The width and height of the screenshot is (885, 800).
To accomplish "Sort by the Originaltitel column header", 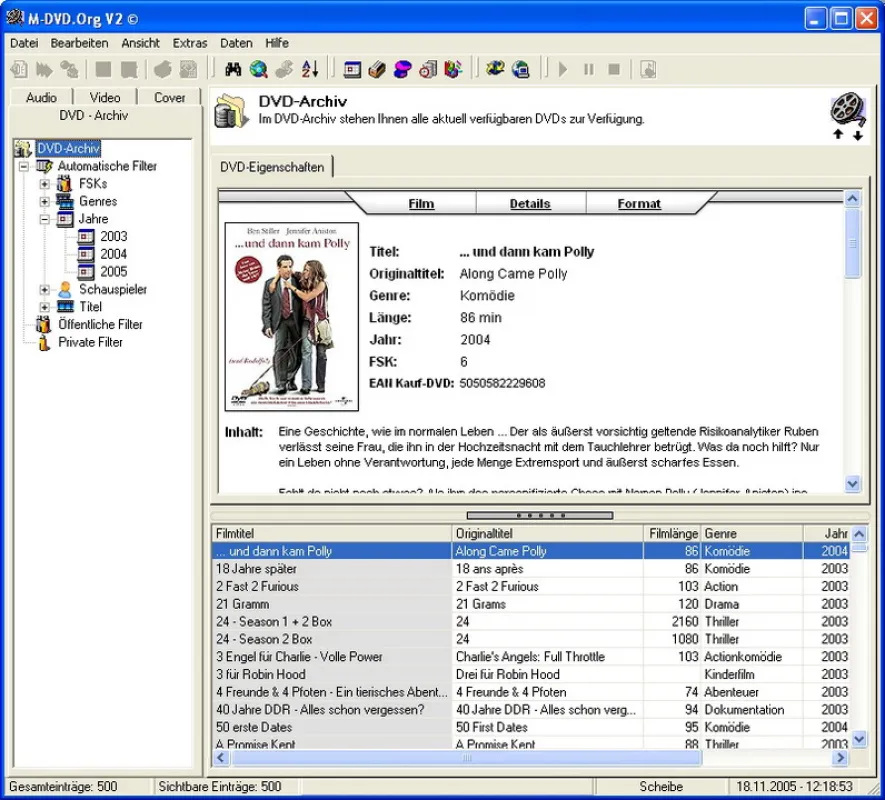I will click(547, 534).
